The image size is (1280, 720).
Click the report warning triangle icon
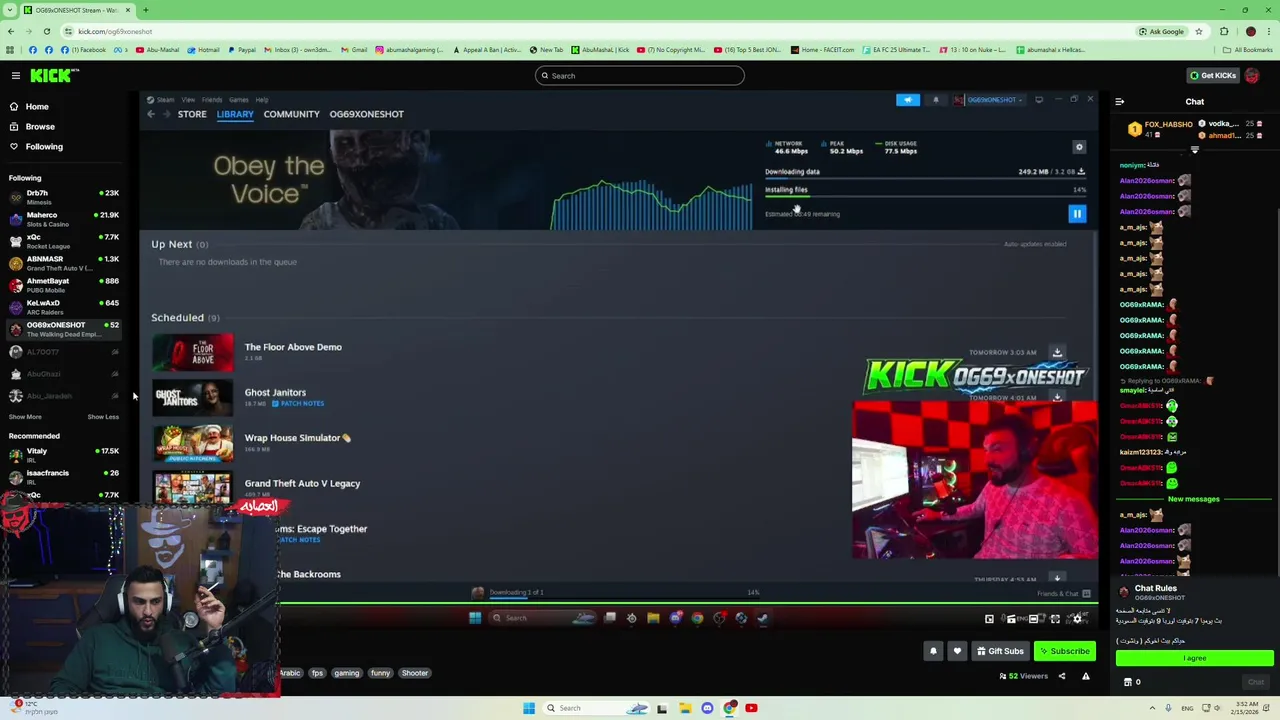pos(1086,677)
